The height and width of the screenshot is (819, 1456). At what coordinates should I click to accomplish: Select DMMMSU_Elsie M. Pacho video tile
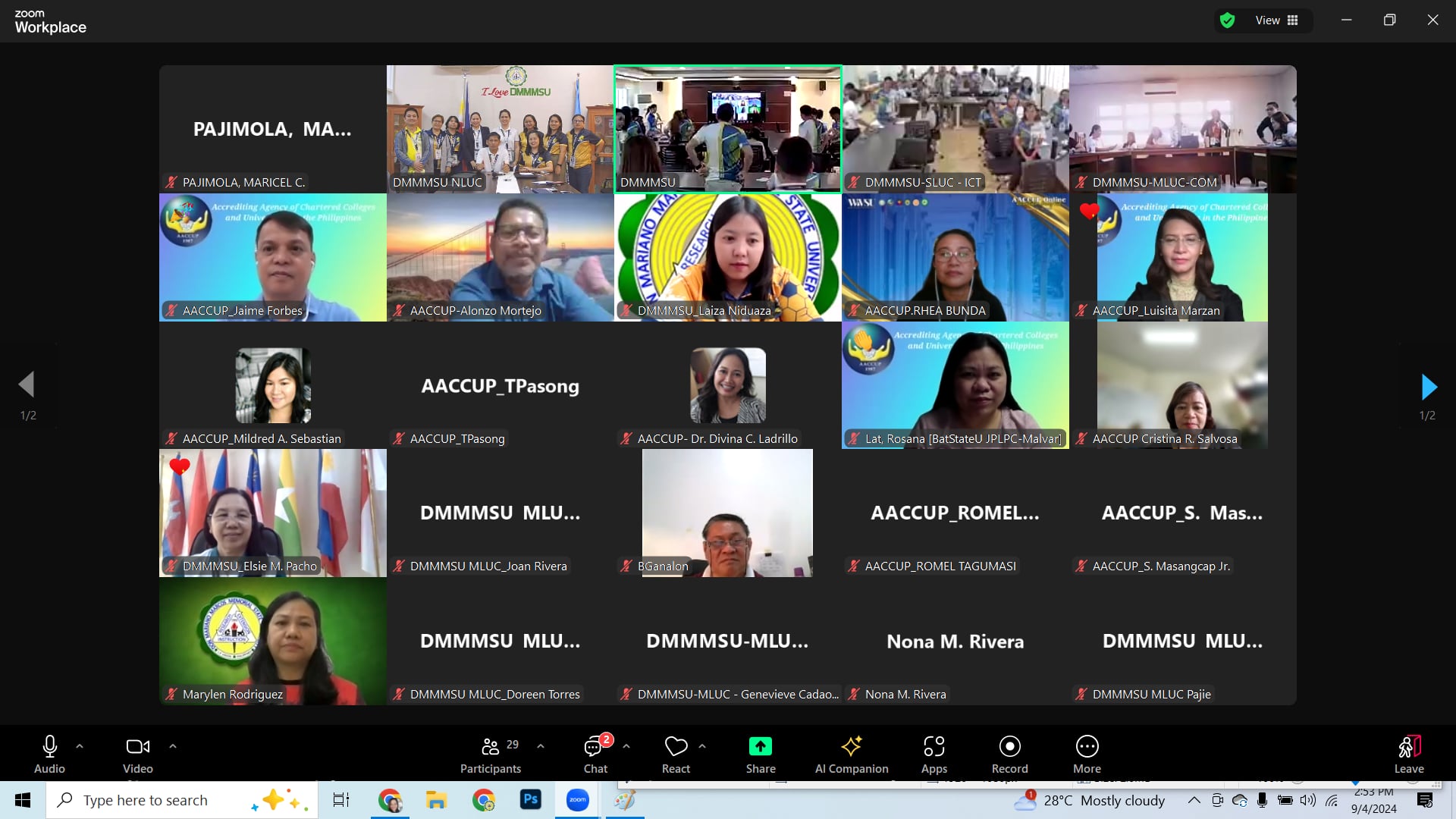pyautogui.click(x=273, y=513)
